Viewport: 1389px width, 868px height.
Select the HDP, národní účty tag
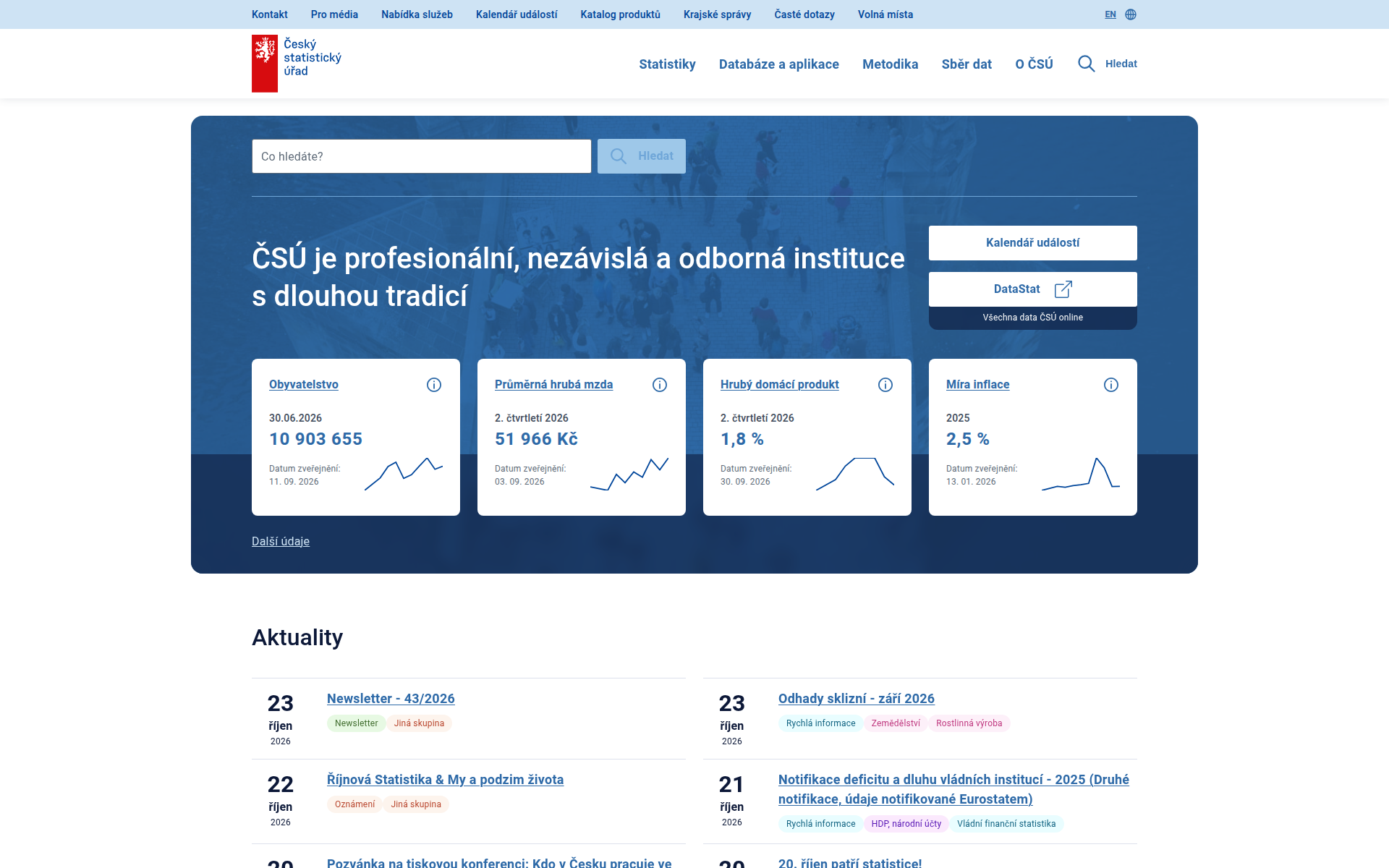click(x=906, y=824)
